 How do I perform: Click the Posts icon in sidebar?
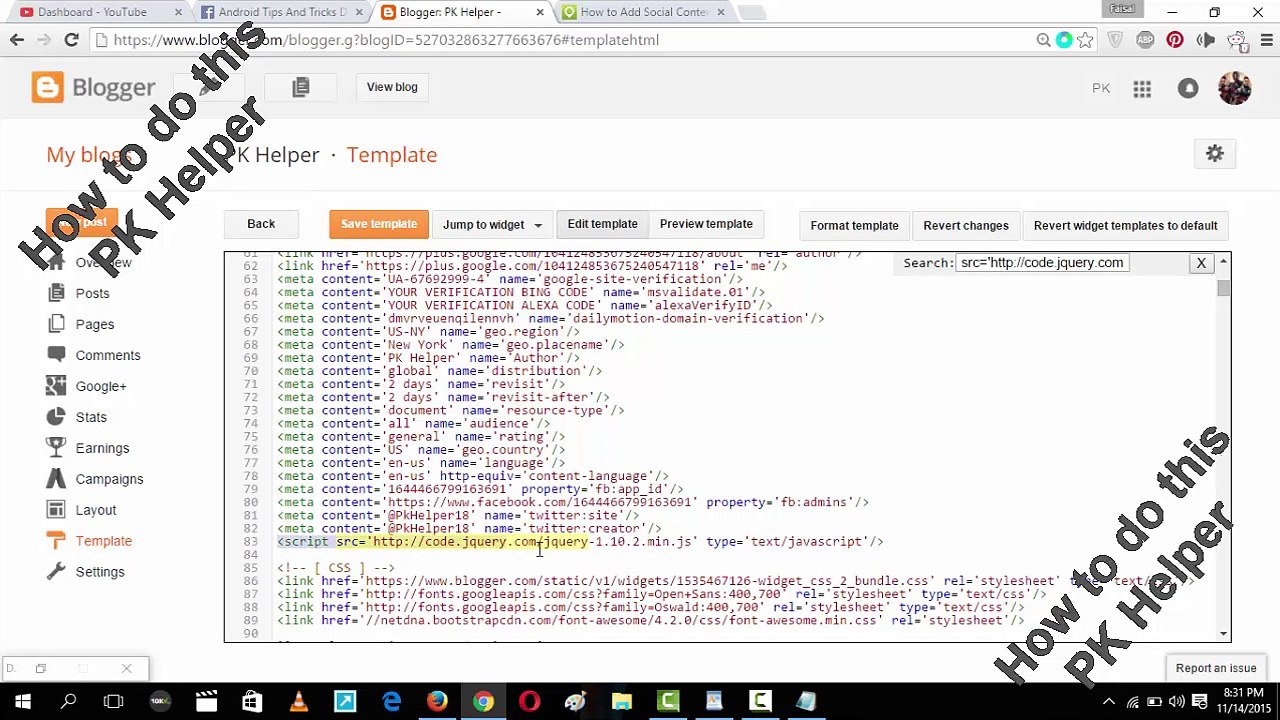pyautogui.click(x=57, y=293)
